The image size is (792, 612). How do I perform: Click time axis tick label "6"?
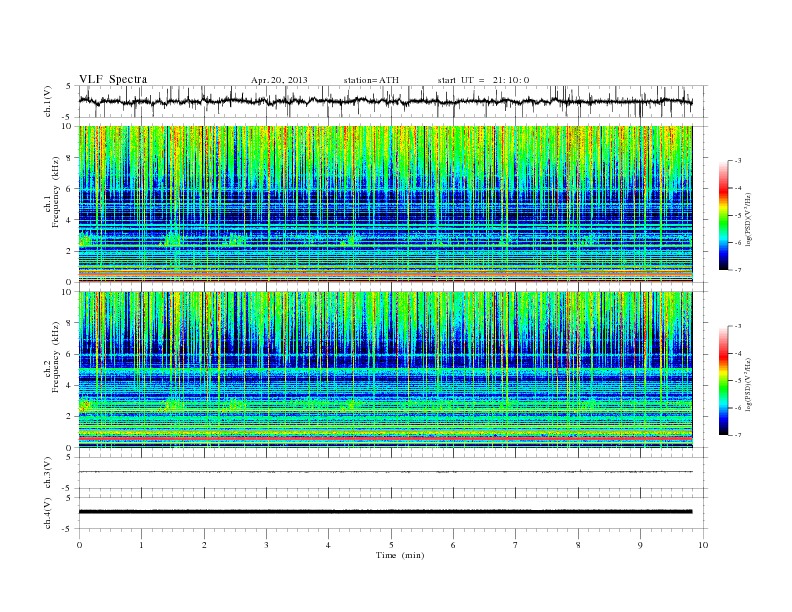click(x=453, y=545)
